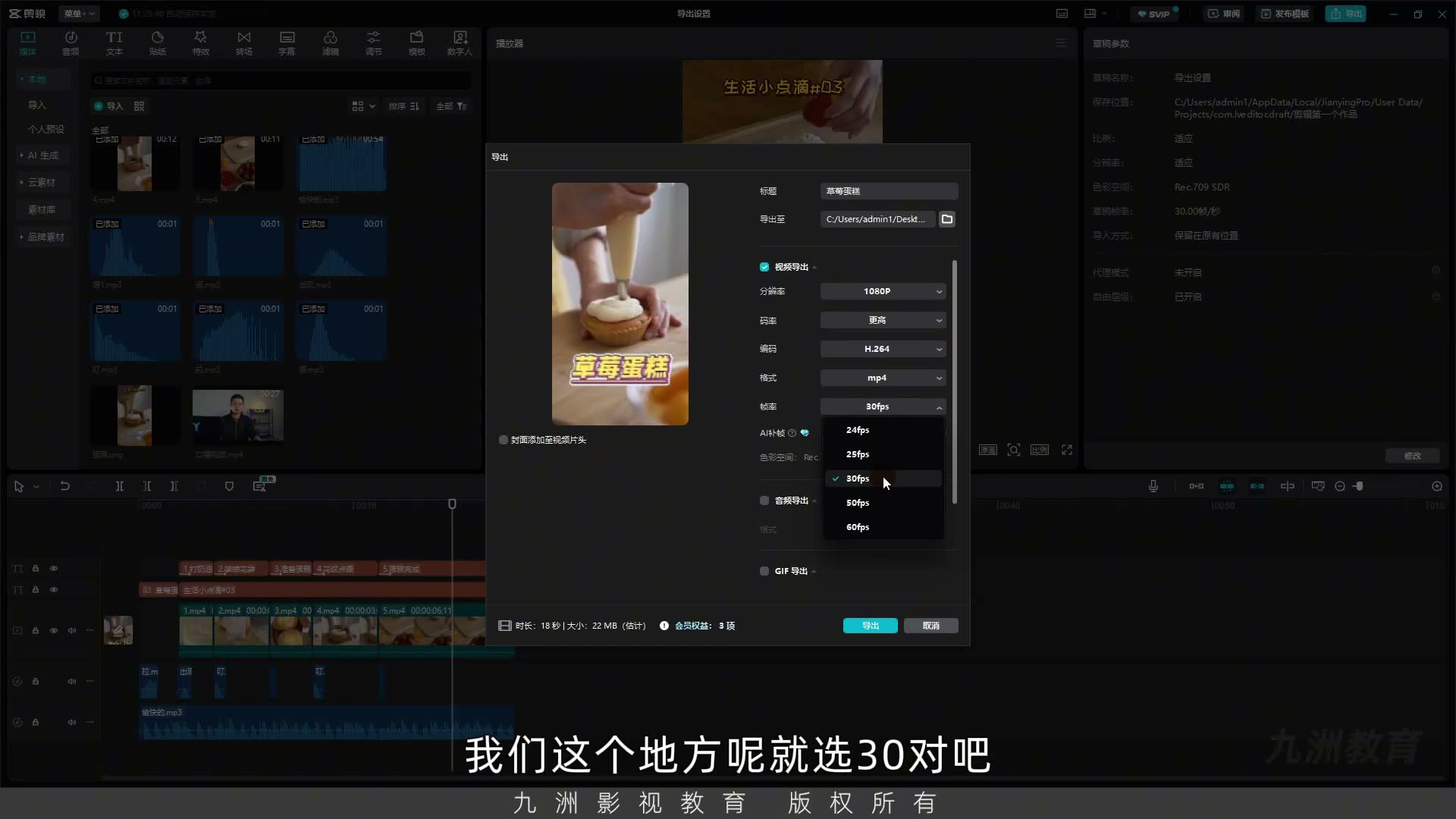Click the 导出至 path field
The width and height of the screenshot is (1456, 819).
tap(877, 219)
